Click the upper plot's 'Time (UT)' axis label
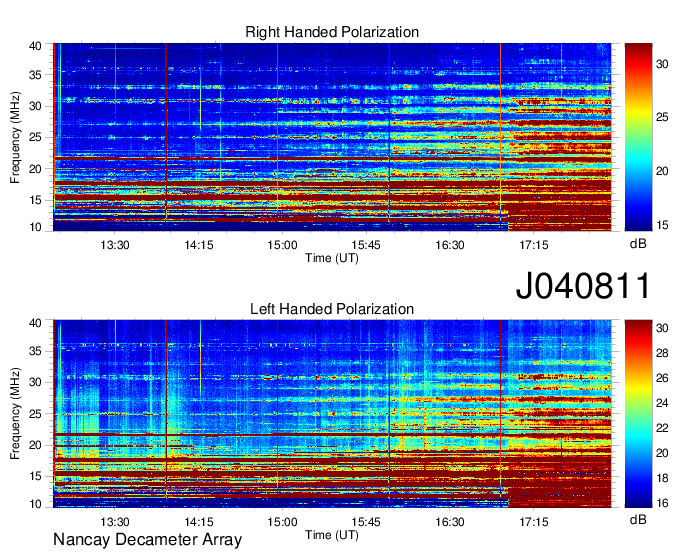This screenshot has height=552, width=680. click(x=332, y=258)
